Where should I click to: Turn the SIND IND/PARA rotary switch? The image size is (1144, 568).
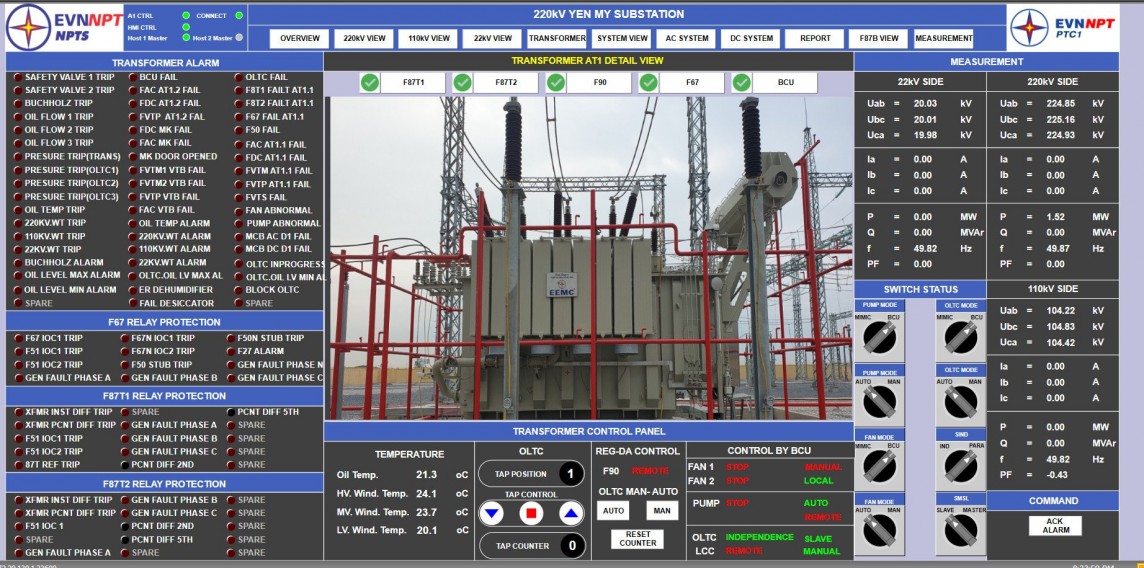tap(960, 465)
